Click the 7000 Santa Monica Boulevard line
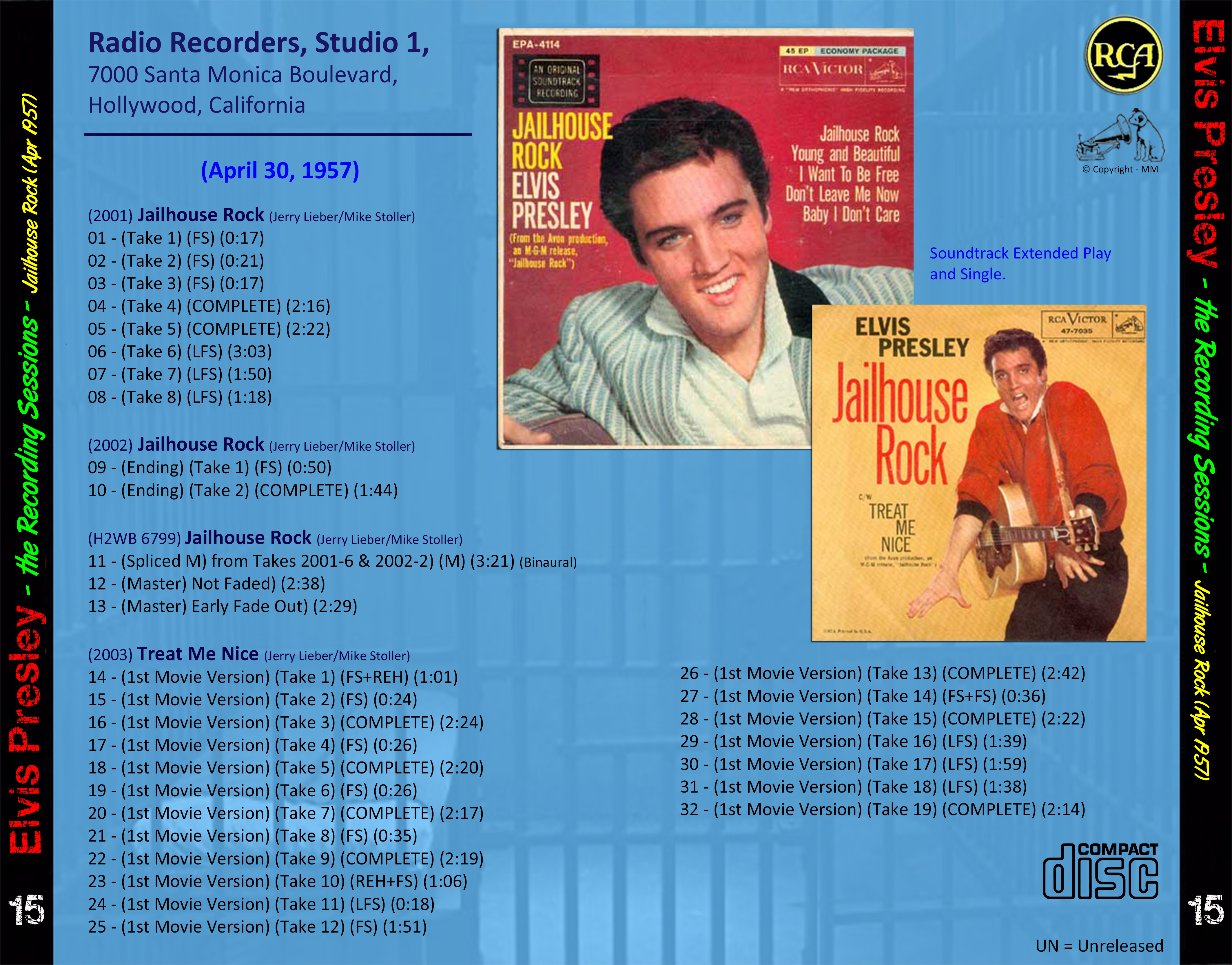The image size is (1232, 965). tap(243, 75)
